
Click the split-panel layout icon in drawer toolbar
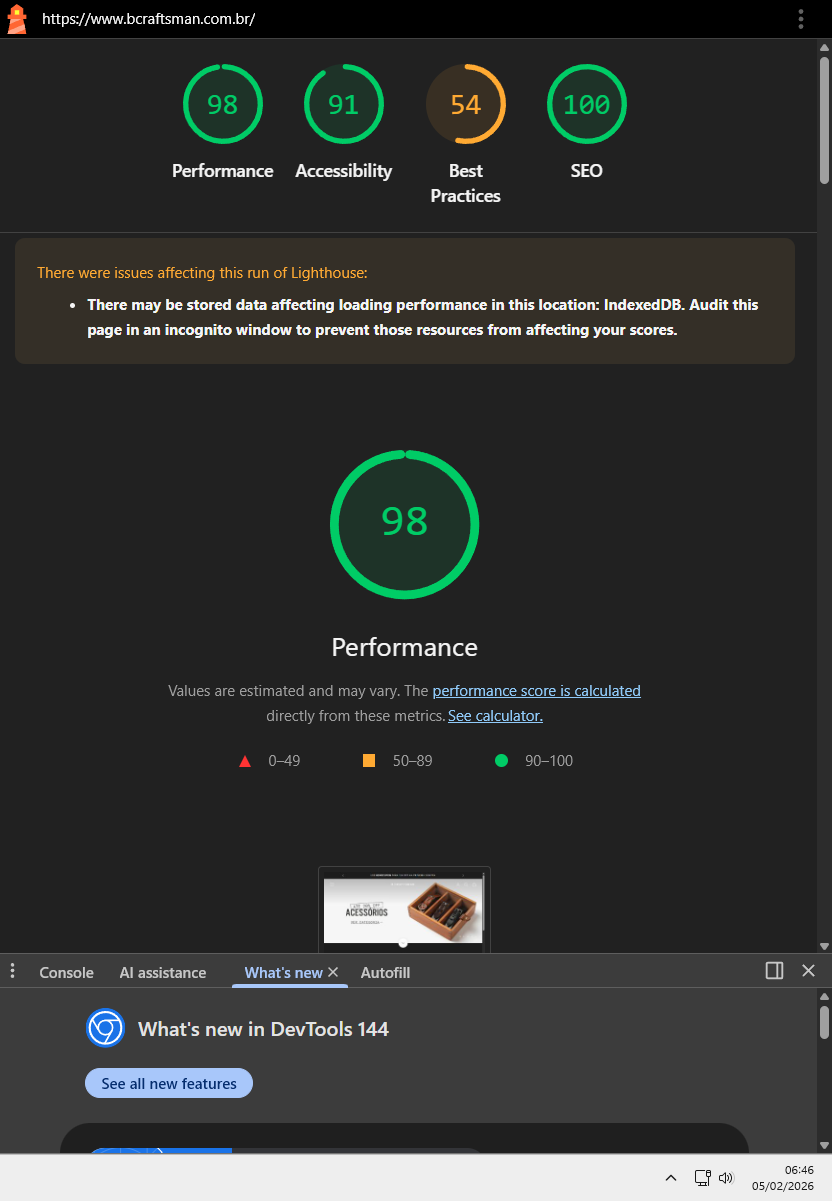[773, 970]
